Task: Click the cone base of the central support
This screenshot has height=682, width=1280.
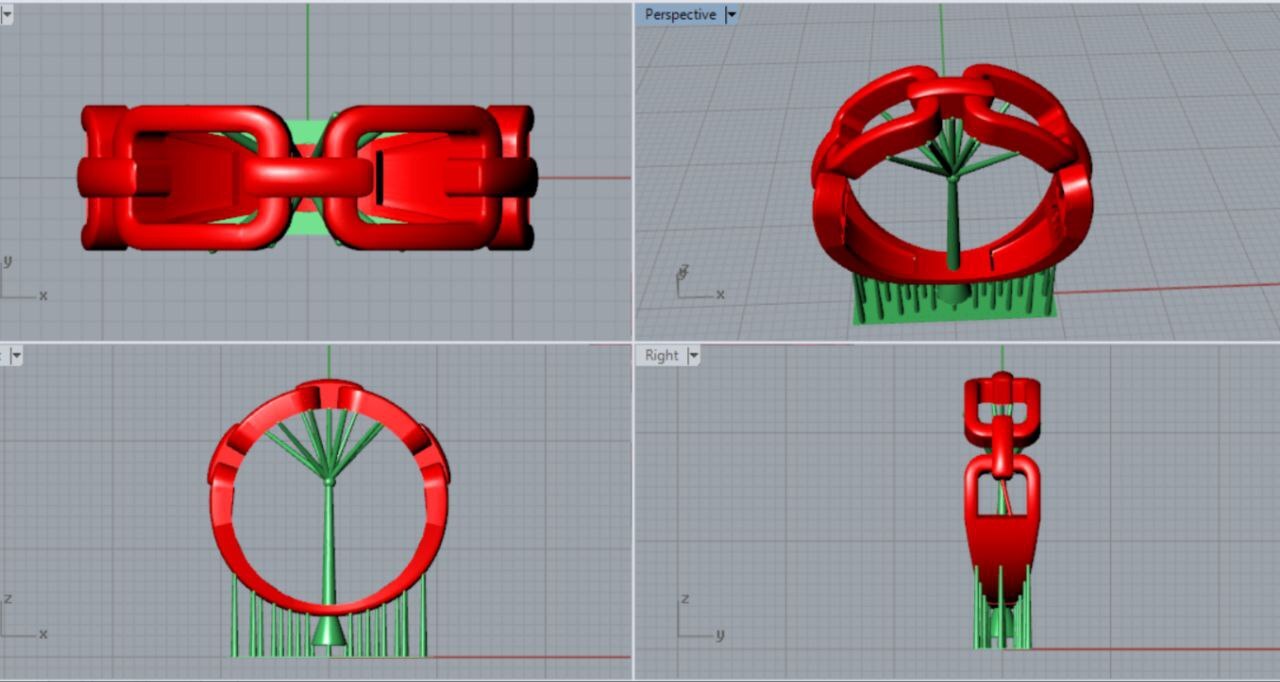Action: (329, 633)
